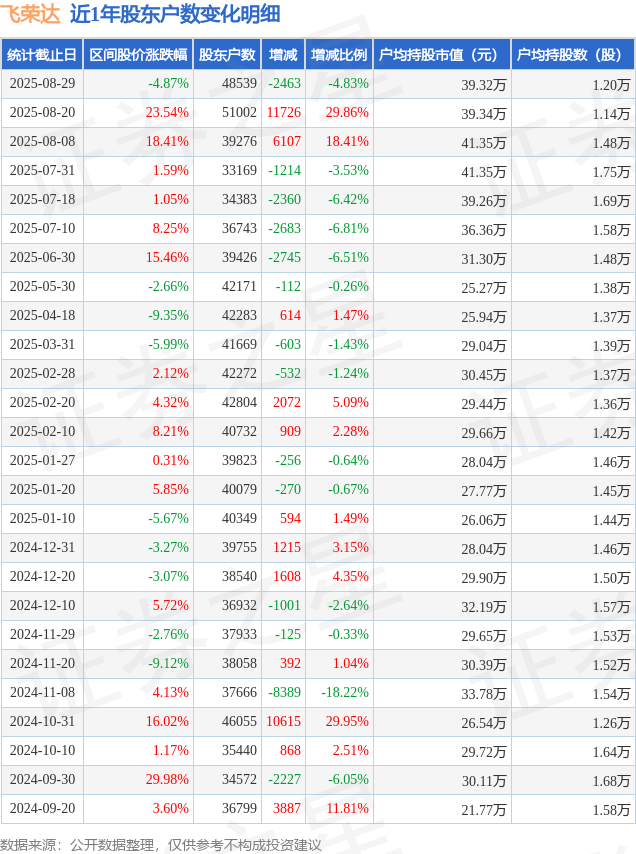The width and height of the screenshot is (636, 854).
Task: Click the 41.35万 value for 2025-08-08
Action: click(x=484, y=143)
